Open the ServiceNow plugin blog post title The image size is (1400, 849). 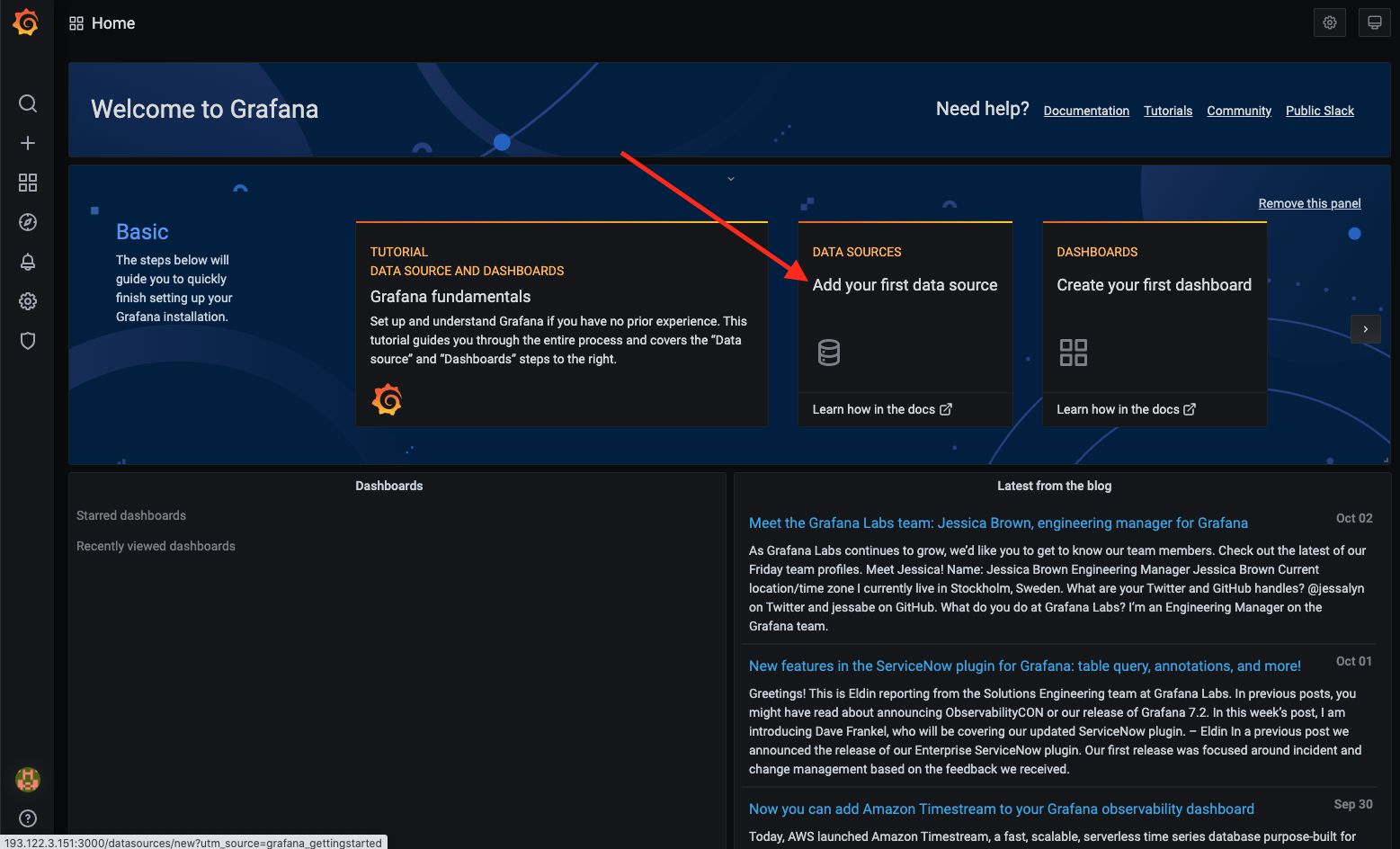(1025, 666)
